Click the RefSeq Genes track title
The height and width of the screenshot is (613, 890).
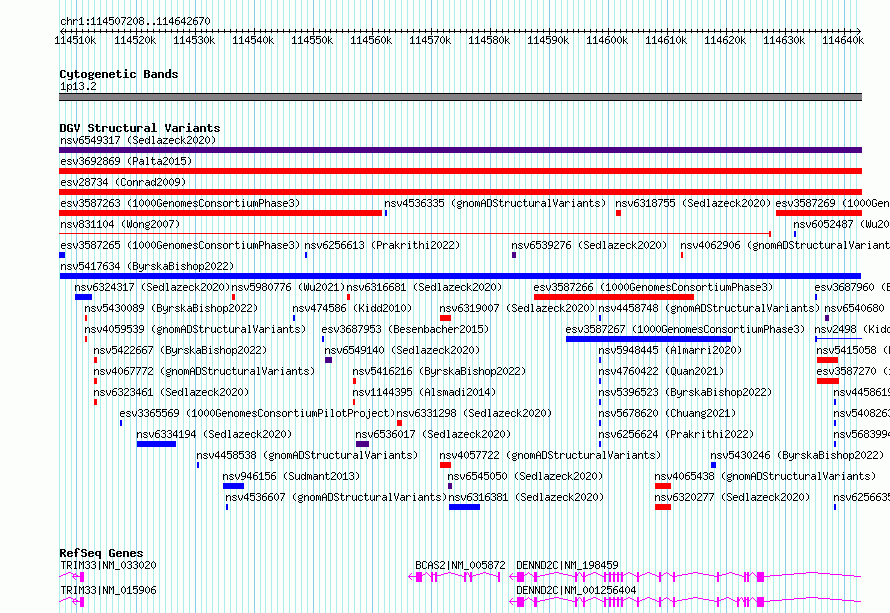click(x=101, y=553)
